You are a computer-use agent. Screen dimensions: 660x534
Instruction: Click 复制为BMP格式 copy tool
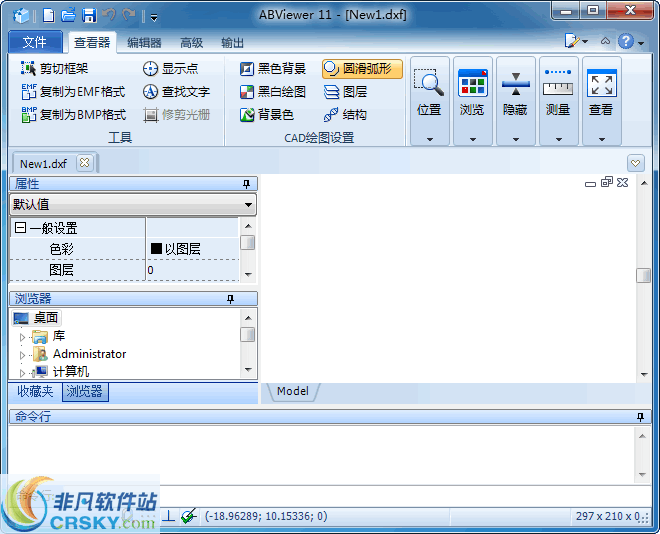point(73,115)
